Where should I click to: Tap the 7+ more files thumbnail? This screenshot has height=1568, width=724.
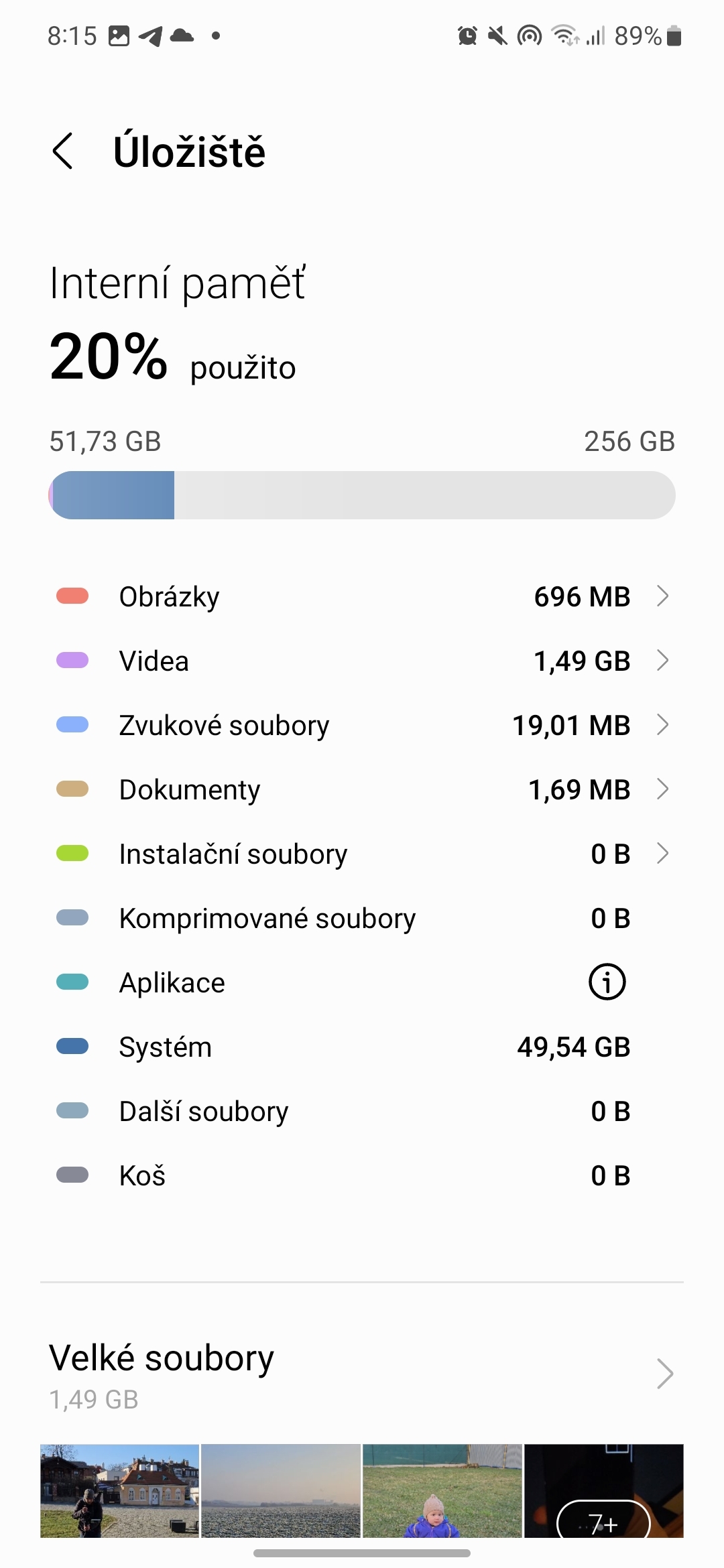tap(603, 1490)
